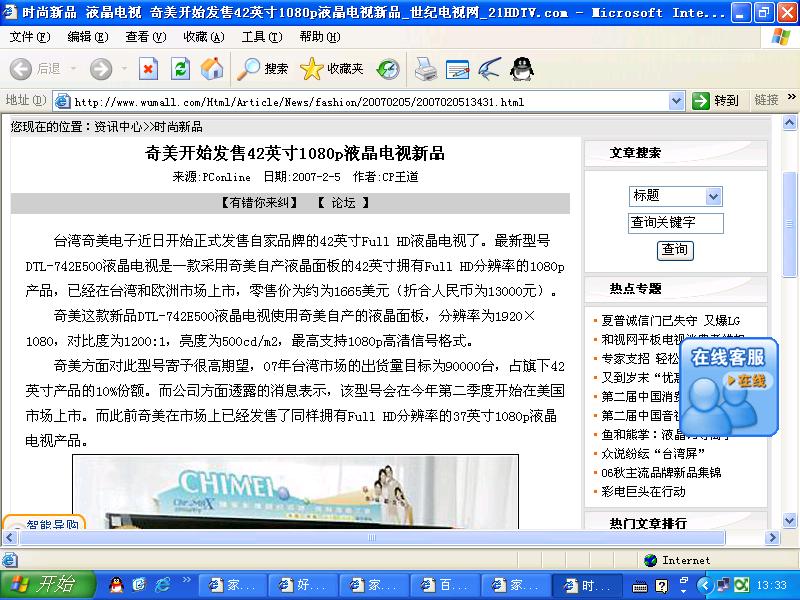Print the page using printer icon
The height and width of the screenshot is (600, 800).
pyautogui.click(x=426, y=69)
